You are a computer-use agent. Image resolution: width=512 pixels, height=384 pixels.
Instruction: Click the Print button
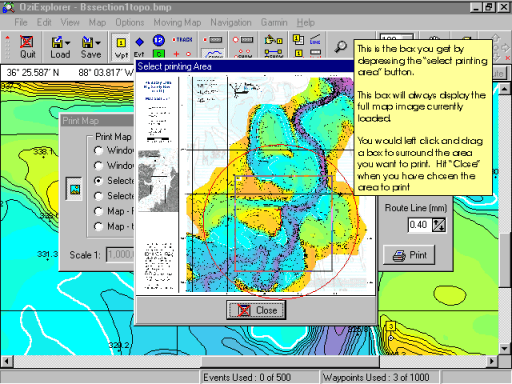[409, 255]
